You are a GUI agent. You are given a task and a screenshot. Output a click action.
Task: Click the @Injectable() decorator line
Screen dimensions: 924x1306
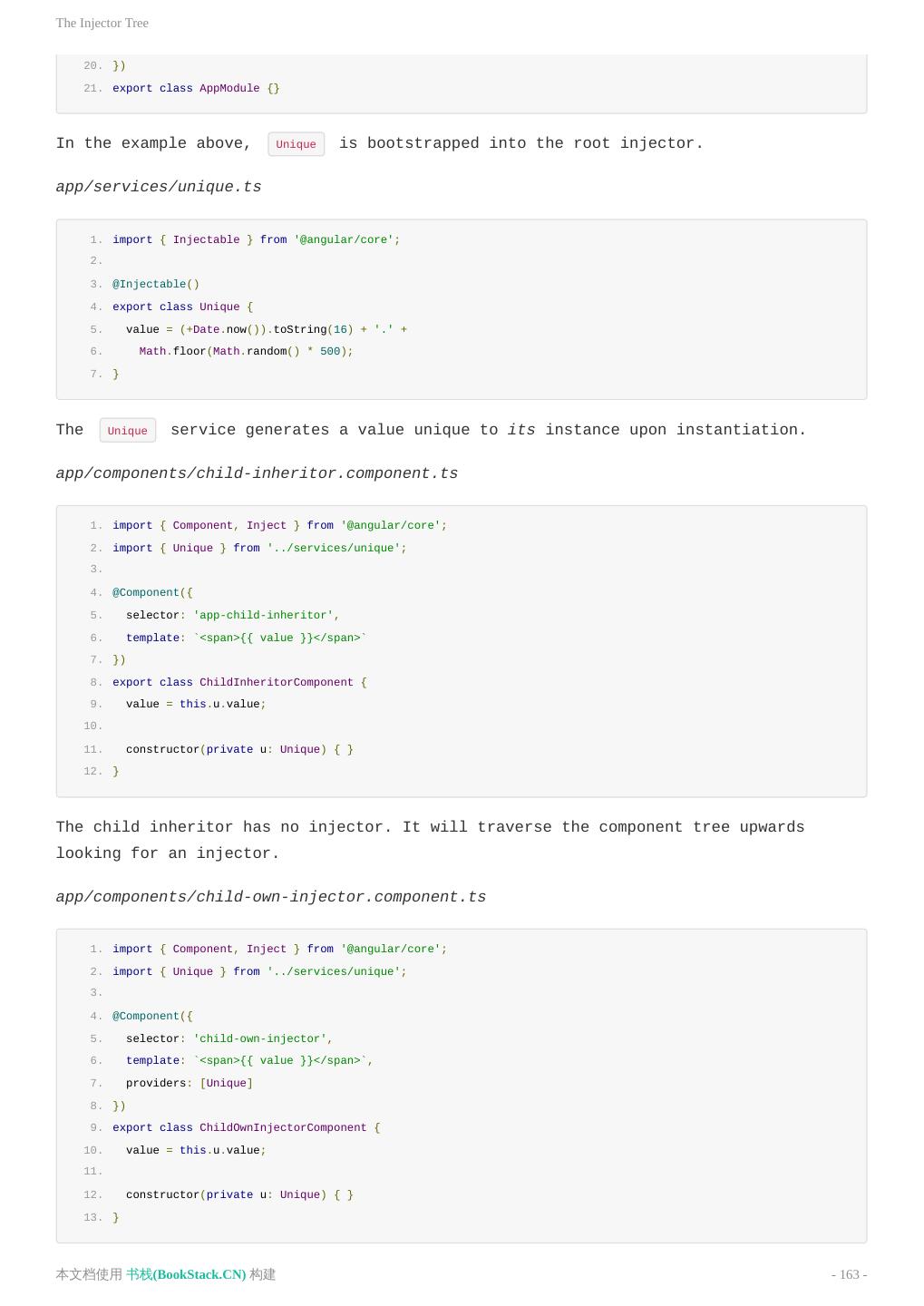click(156, 284)
